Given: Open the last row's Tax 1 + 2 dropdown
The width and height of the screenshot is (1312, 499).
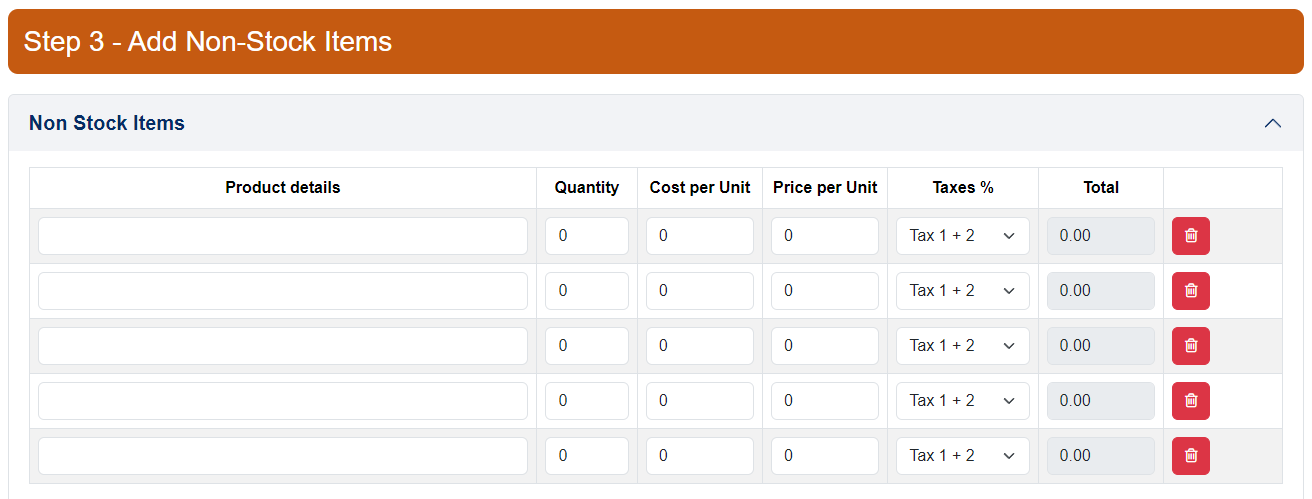Looking at the screenshot, I should (x=962, y=456).
